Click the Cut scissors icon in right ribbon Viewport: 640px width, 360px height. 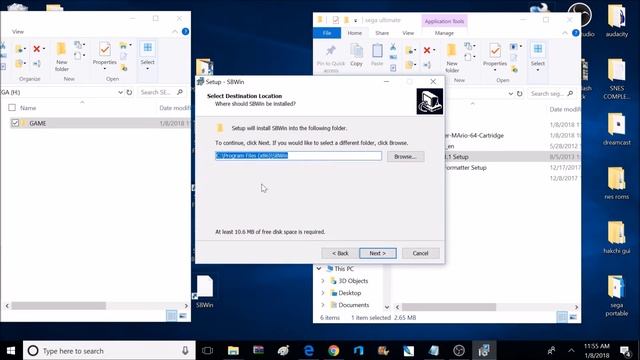click(393, 47)
